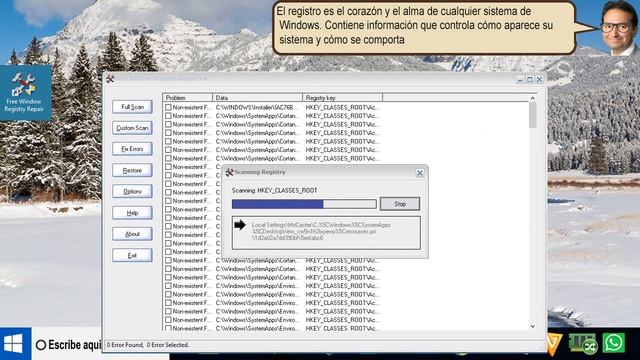Viewport: 640px width, 360px height.
Task: Sort by the Problem column header
Action: pos(188,98)
